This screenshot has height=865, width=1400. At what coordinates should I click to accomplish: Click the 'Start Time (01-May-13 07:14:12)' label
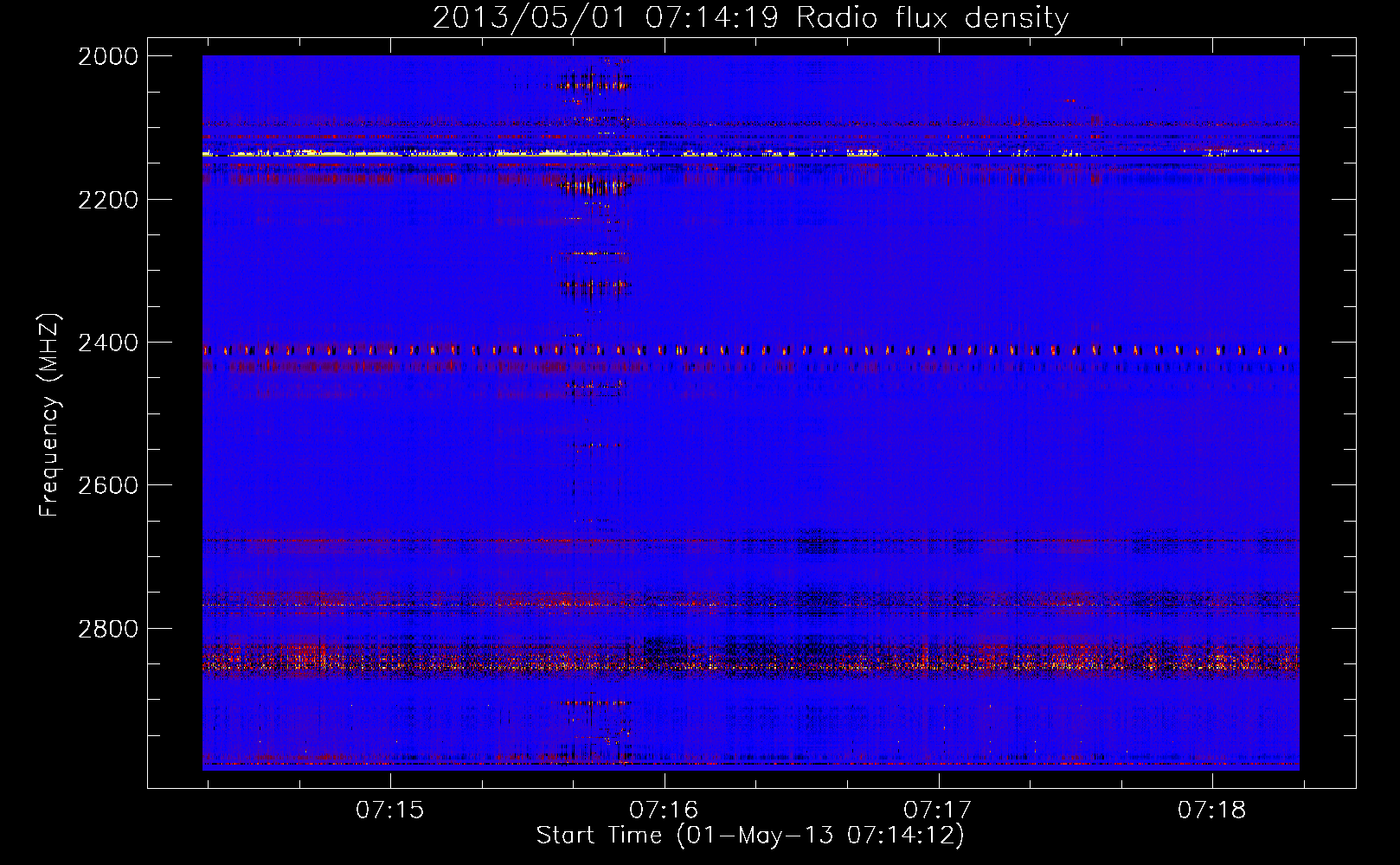750,836
